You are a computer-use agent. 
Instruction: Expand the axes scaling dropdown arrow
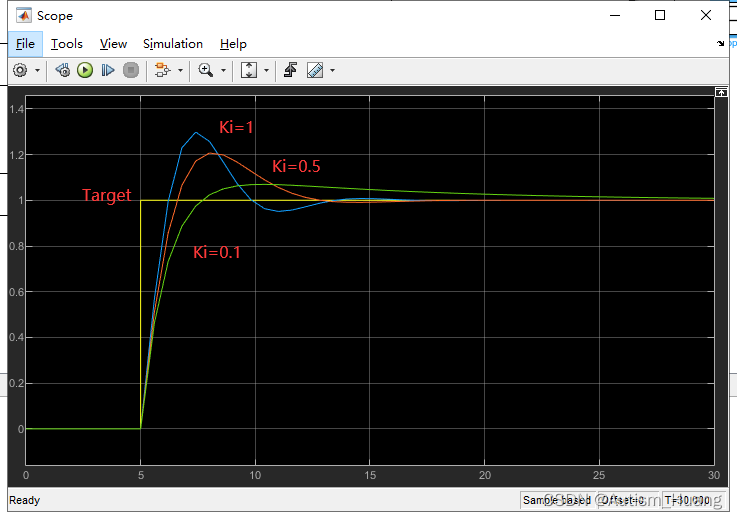267,71
